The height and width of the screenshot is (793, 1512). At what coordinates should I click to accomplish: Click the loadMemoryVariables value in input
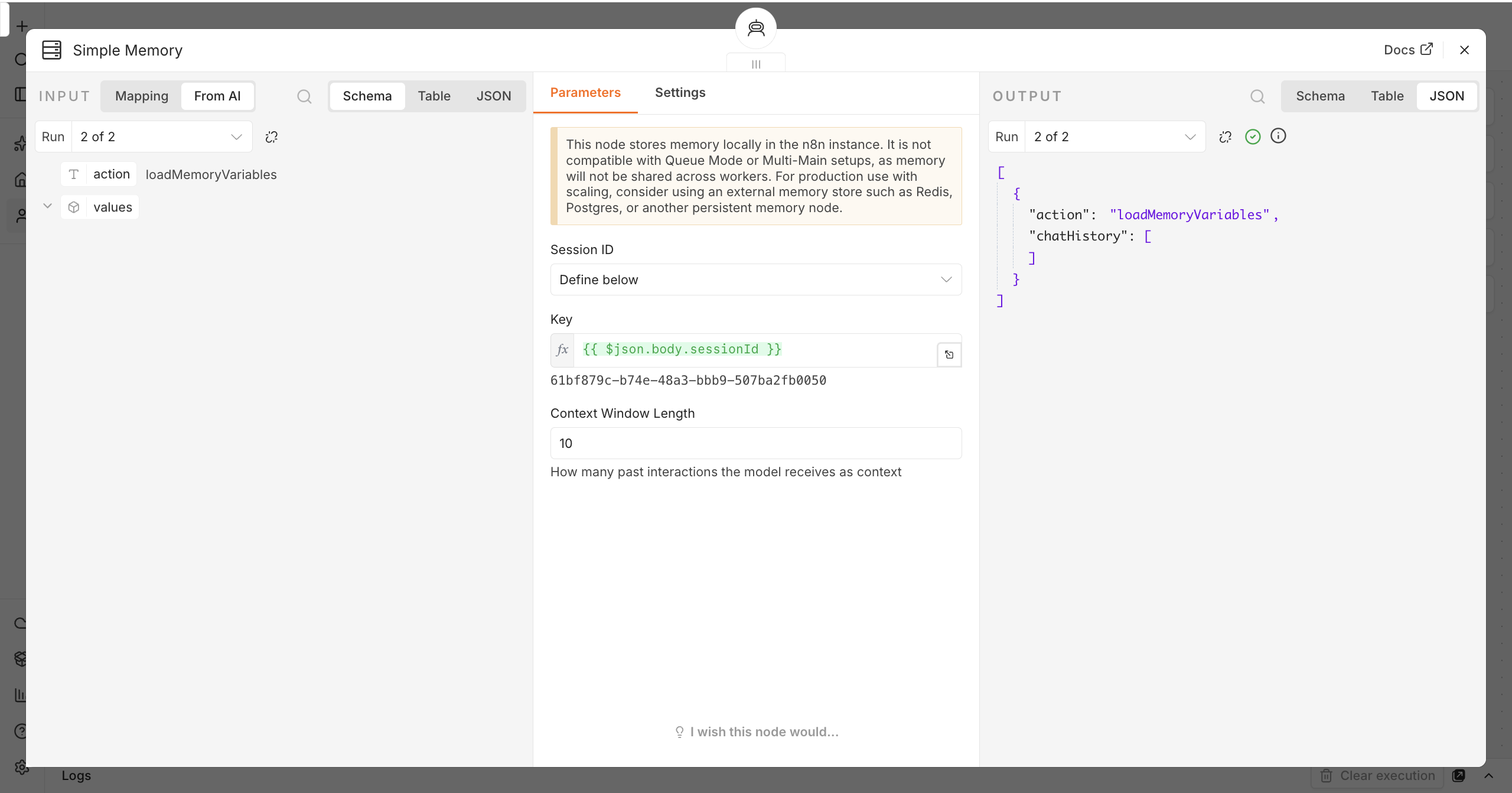tap(211, 174)
